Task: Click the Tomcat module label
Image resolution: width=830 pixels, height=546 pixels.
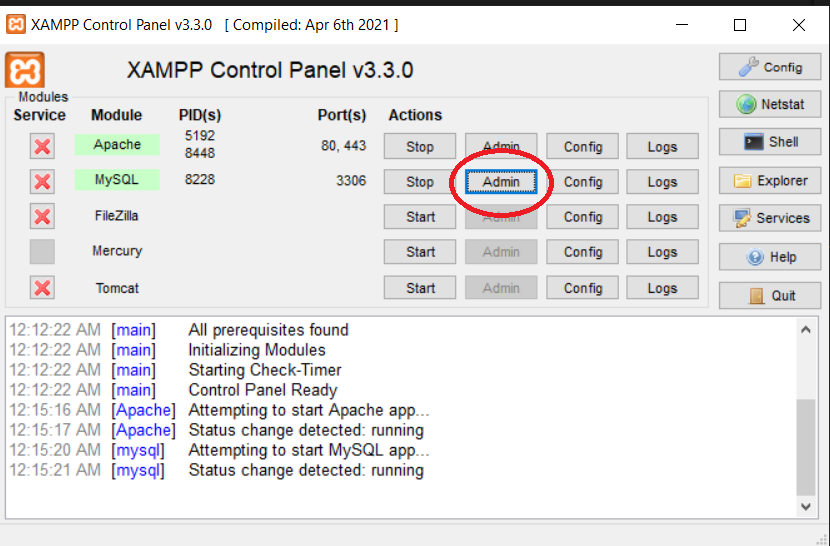Action: (x=117, y=288)
